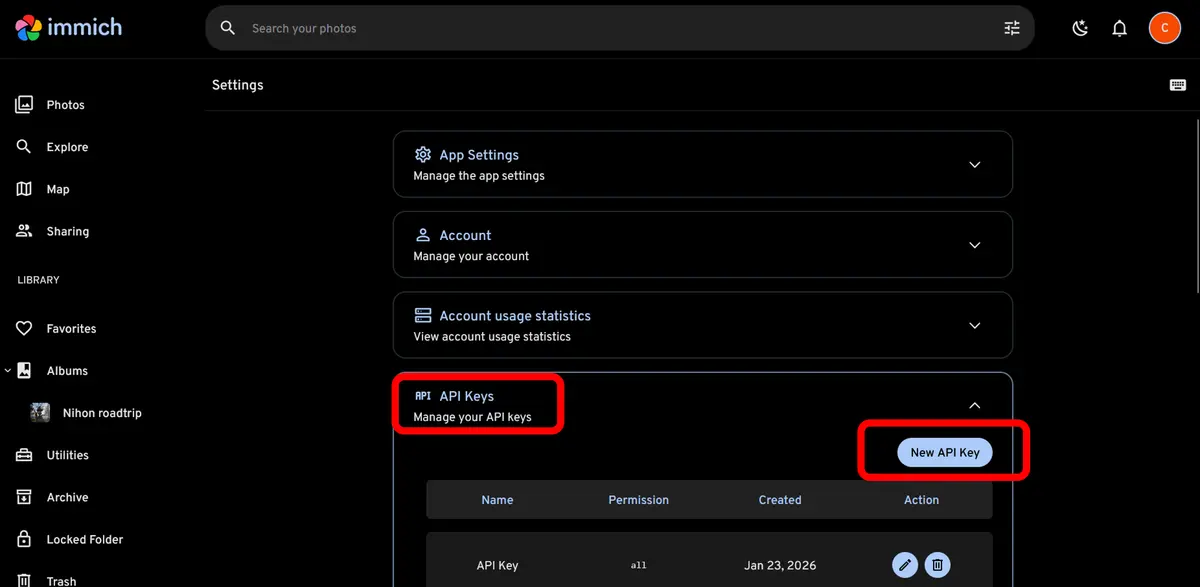Collapse the Albums tree in sidebar
This screenshot has height=587, width=1200.
tap(8, 371)
